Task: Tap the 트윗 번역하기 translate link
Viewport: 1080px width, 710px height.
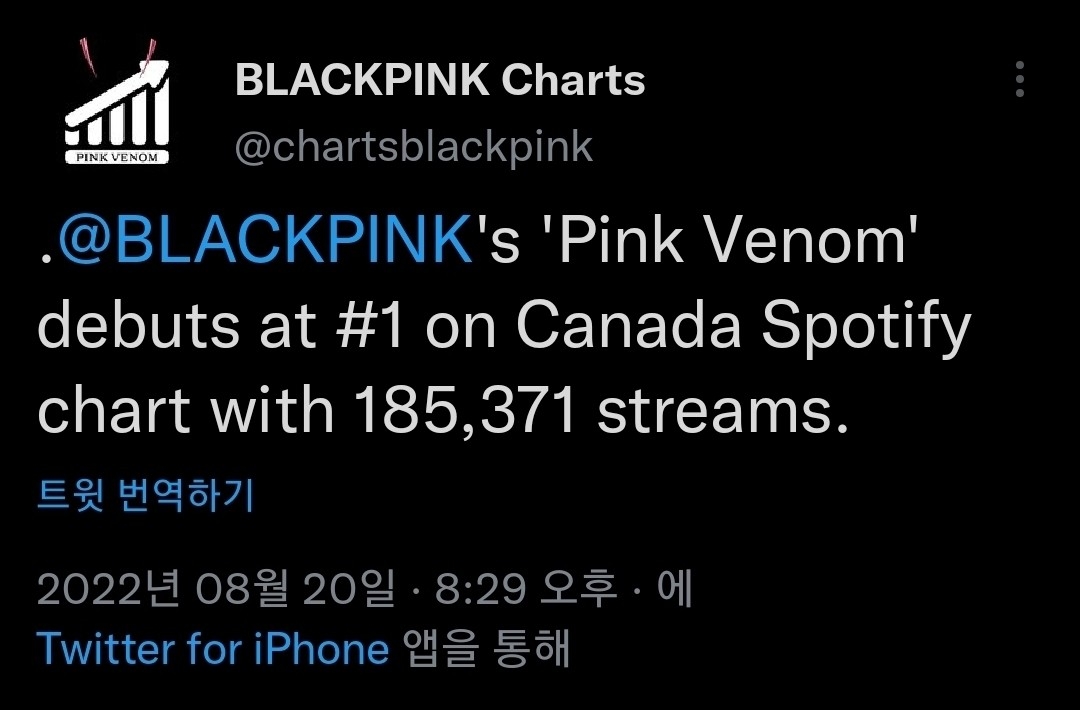Action: pos(146,496)
